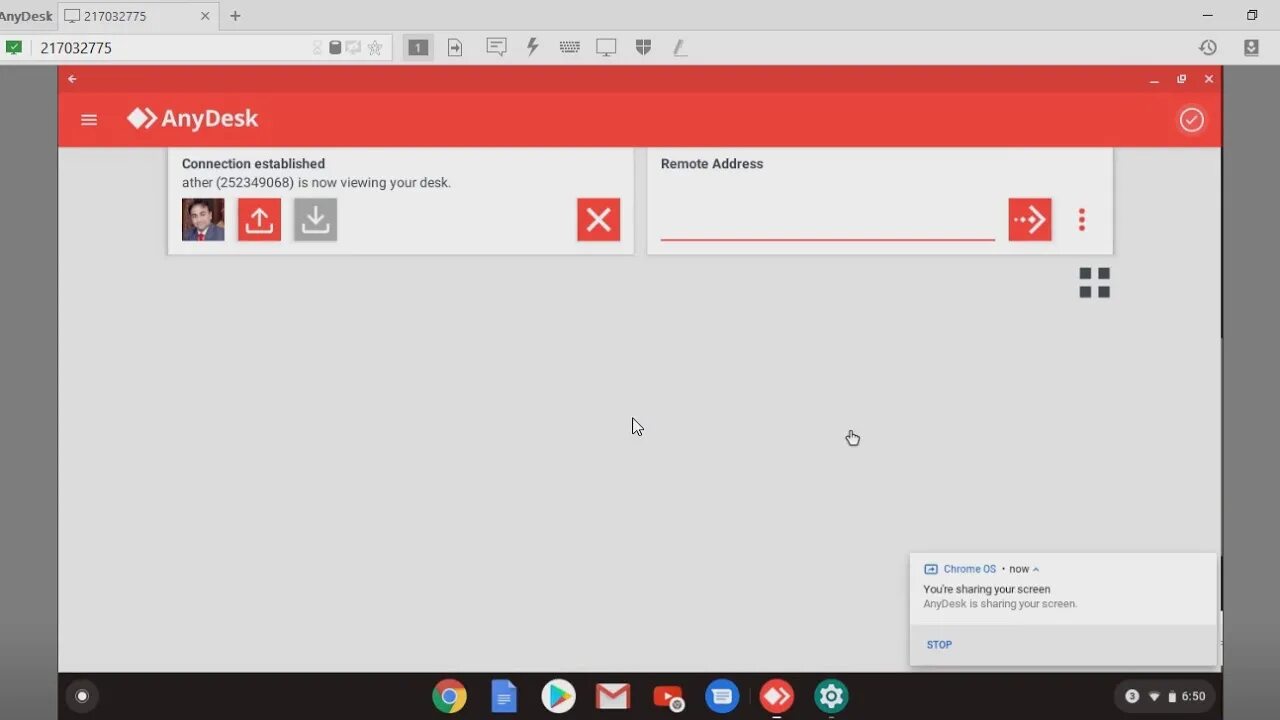Click the Chrome OS label in the notification
Image resolution: width=1280 pixels, height=720 pixels.
[x=970, y=569]
